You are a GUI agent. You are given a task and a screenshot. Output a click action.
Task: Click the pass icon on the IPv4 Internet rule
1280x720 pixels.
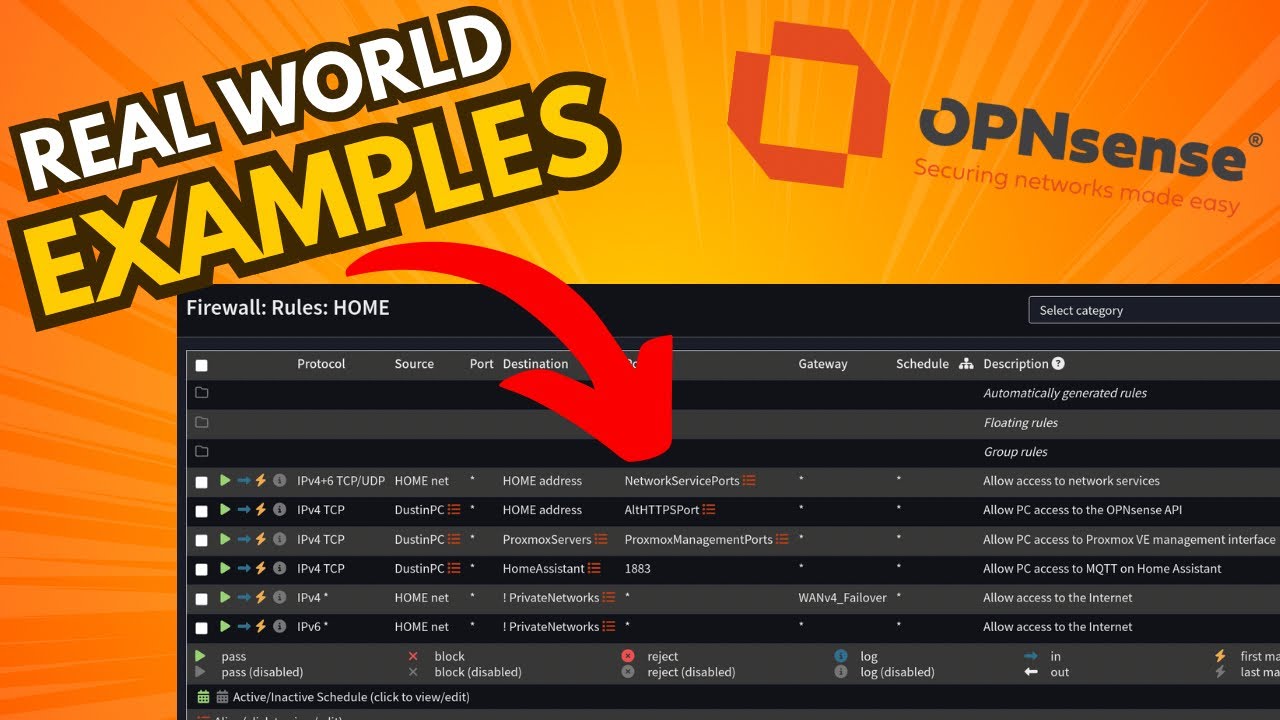click(225, 597)
